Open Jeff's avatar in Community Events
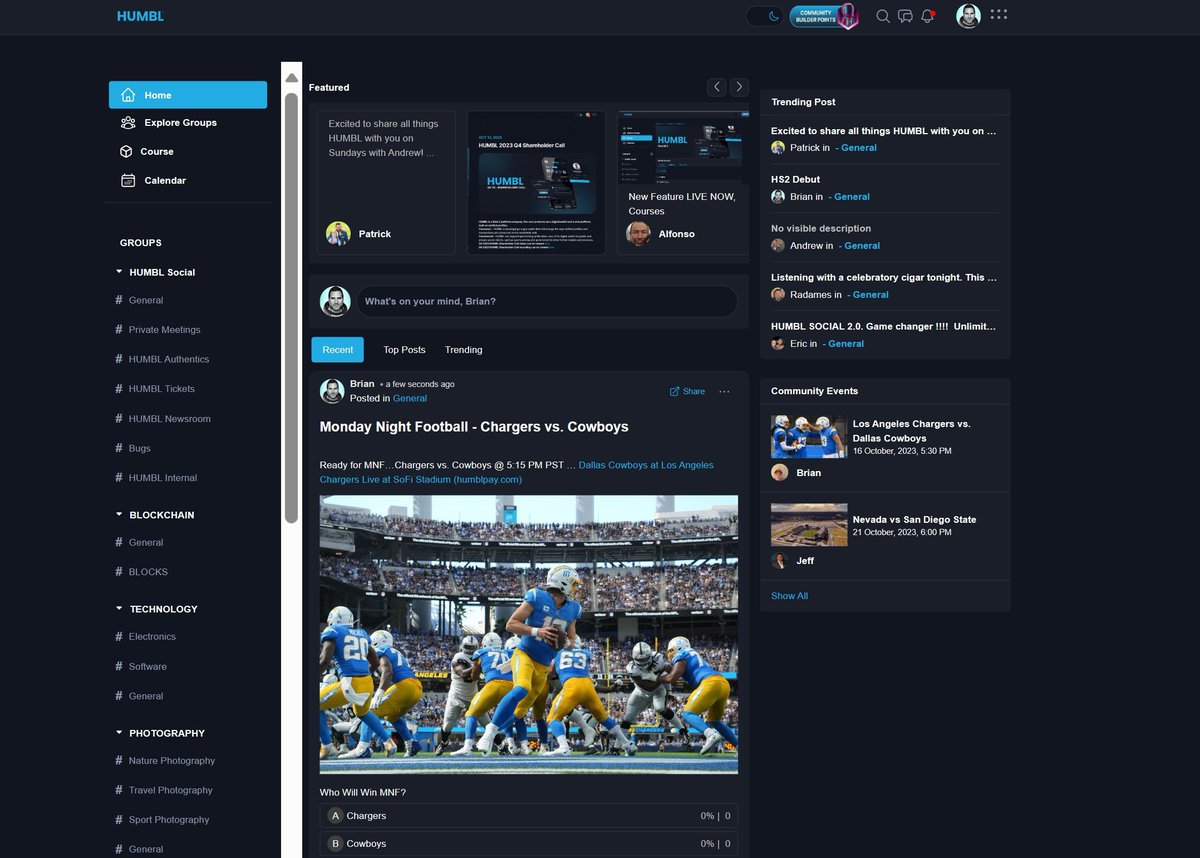The width and height of the screenshot is (1200, 858). (780, 561)
